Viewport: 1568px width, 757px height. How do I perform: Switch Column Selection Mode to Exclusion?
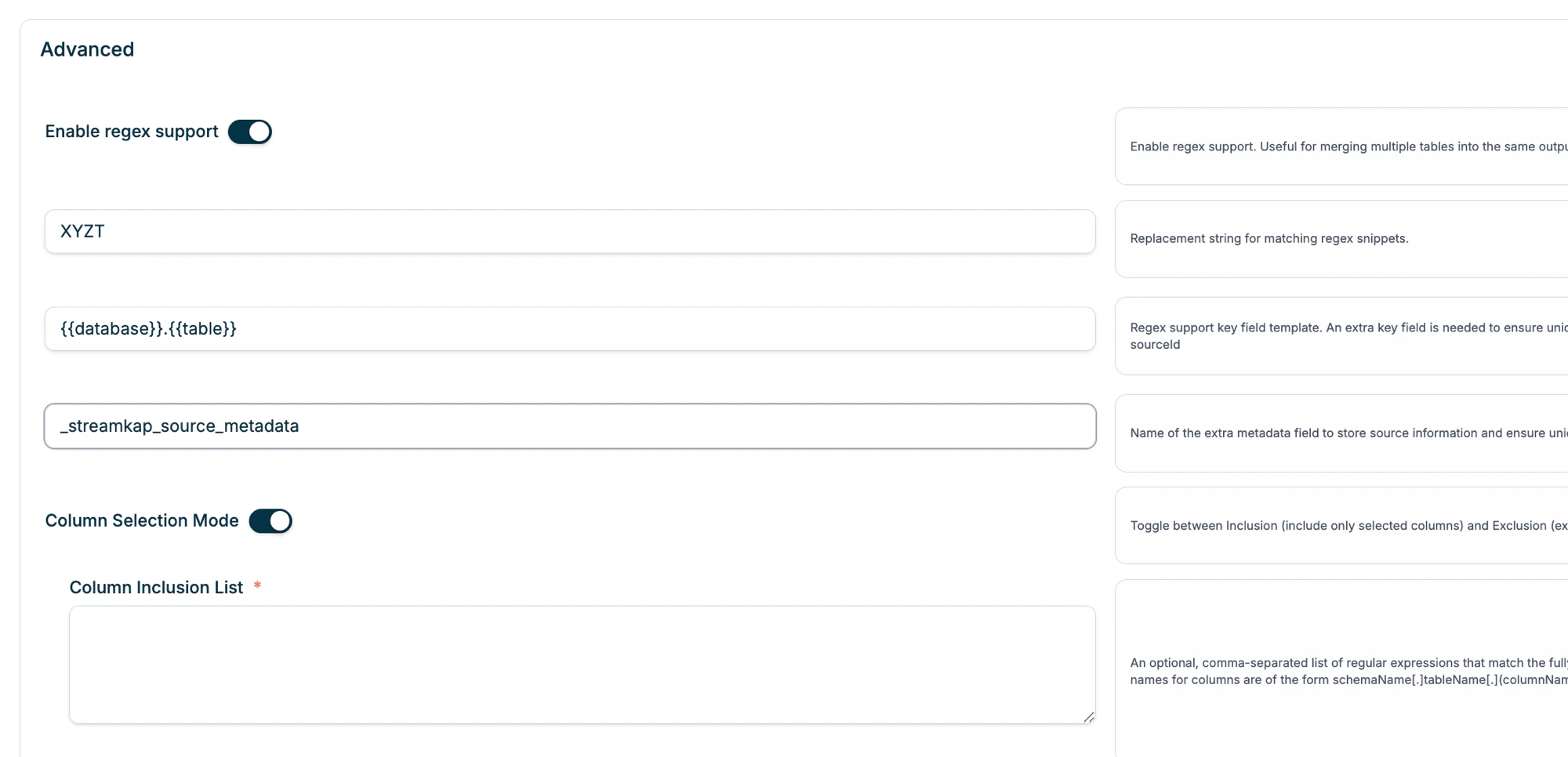coord(270,520)
